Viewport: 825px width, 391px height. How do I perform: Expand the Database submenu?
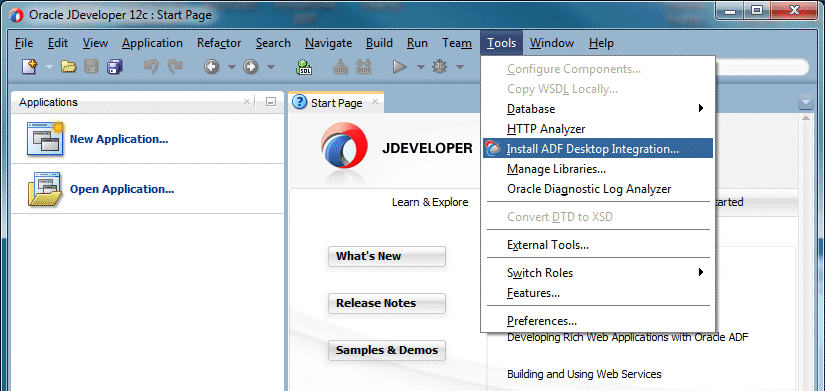(597, 109)
